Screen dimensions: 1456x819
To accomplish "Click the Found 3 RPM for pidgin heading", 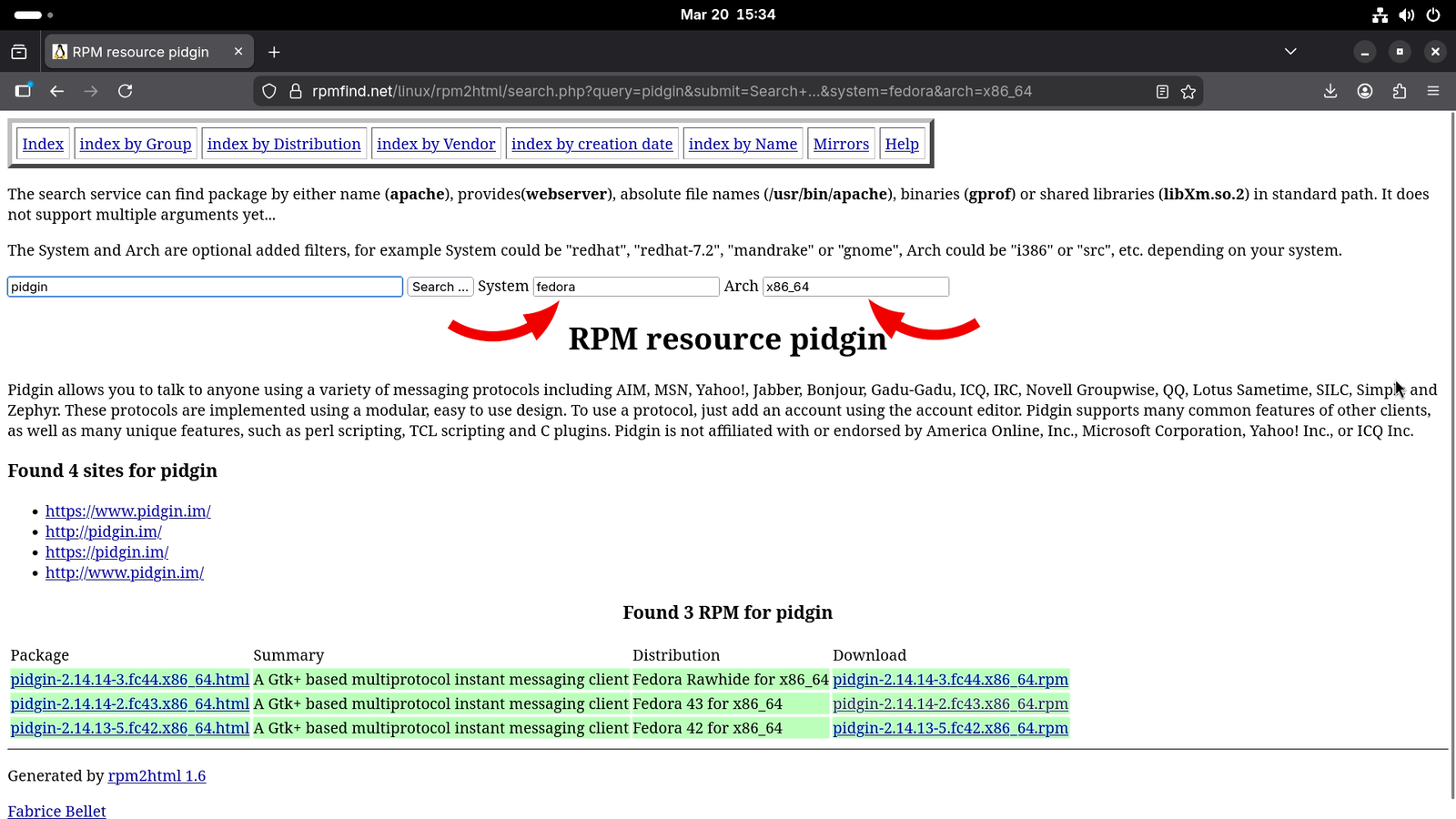I will (728, 612).
